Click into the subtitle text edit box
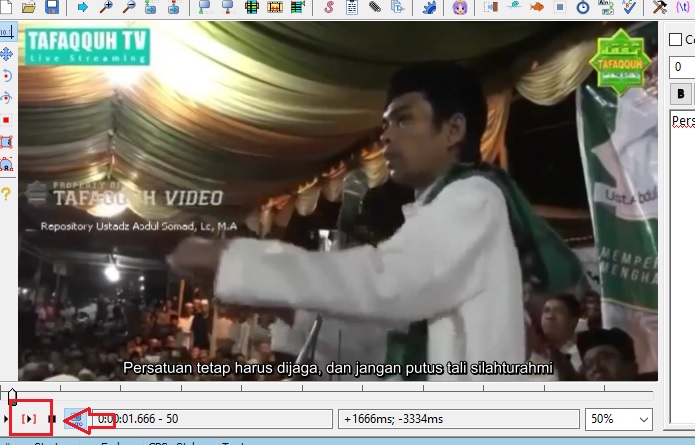 (683, 266)
